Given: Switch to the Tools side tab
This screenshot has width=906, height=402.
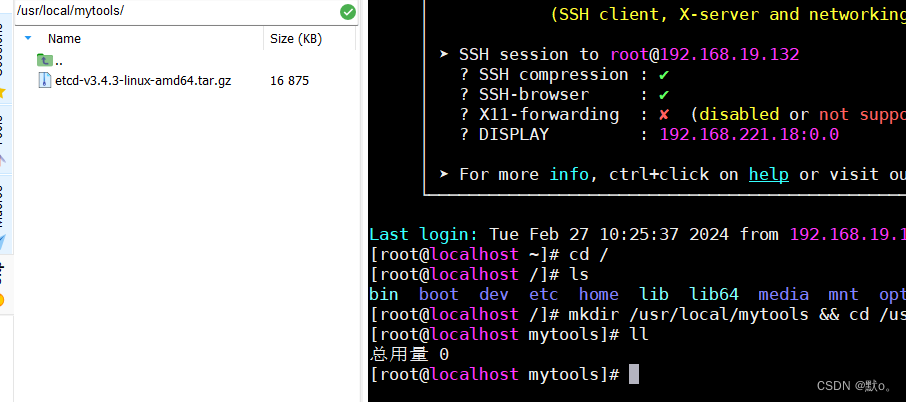Looking at the screenshot, I should click(x=3, y=135).
